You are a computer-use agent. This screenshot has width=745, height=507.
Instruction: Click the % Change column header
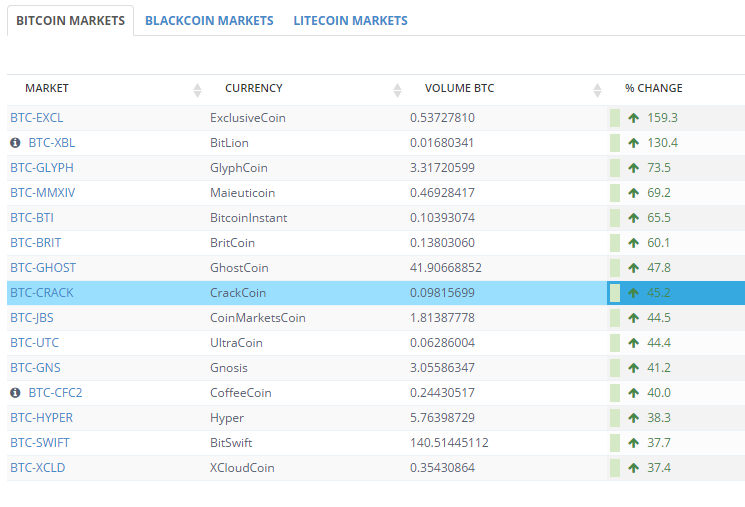653,88
